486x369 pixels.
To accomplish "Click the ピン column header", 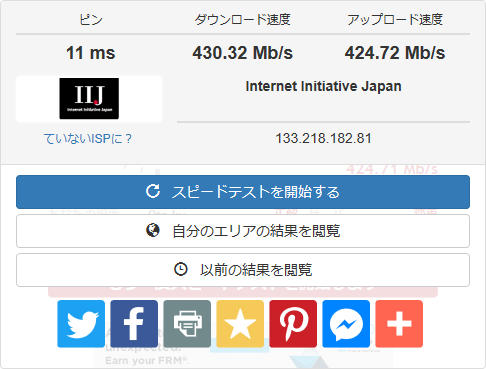I will (x=91, y=19).
